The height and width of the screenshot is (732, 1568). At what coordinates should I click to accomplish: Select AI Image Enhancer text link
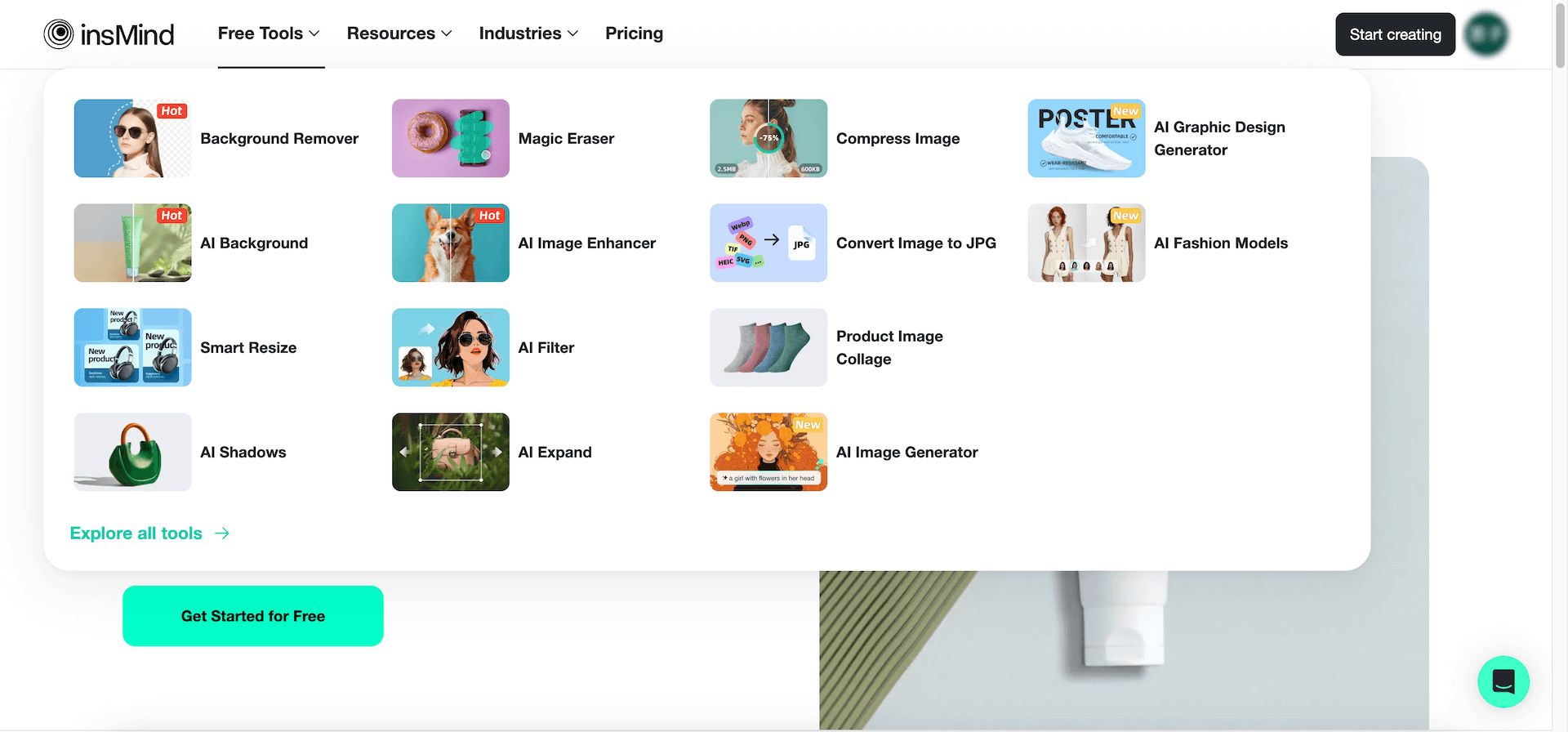tap(586, 243)
